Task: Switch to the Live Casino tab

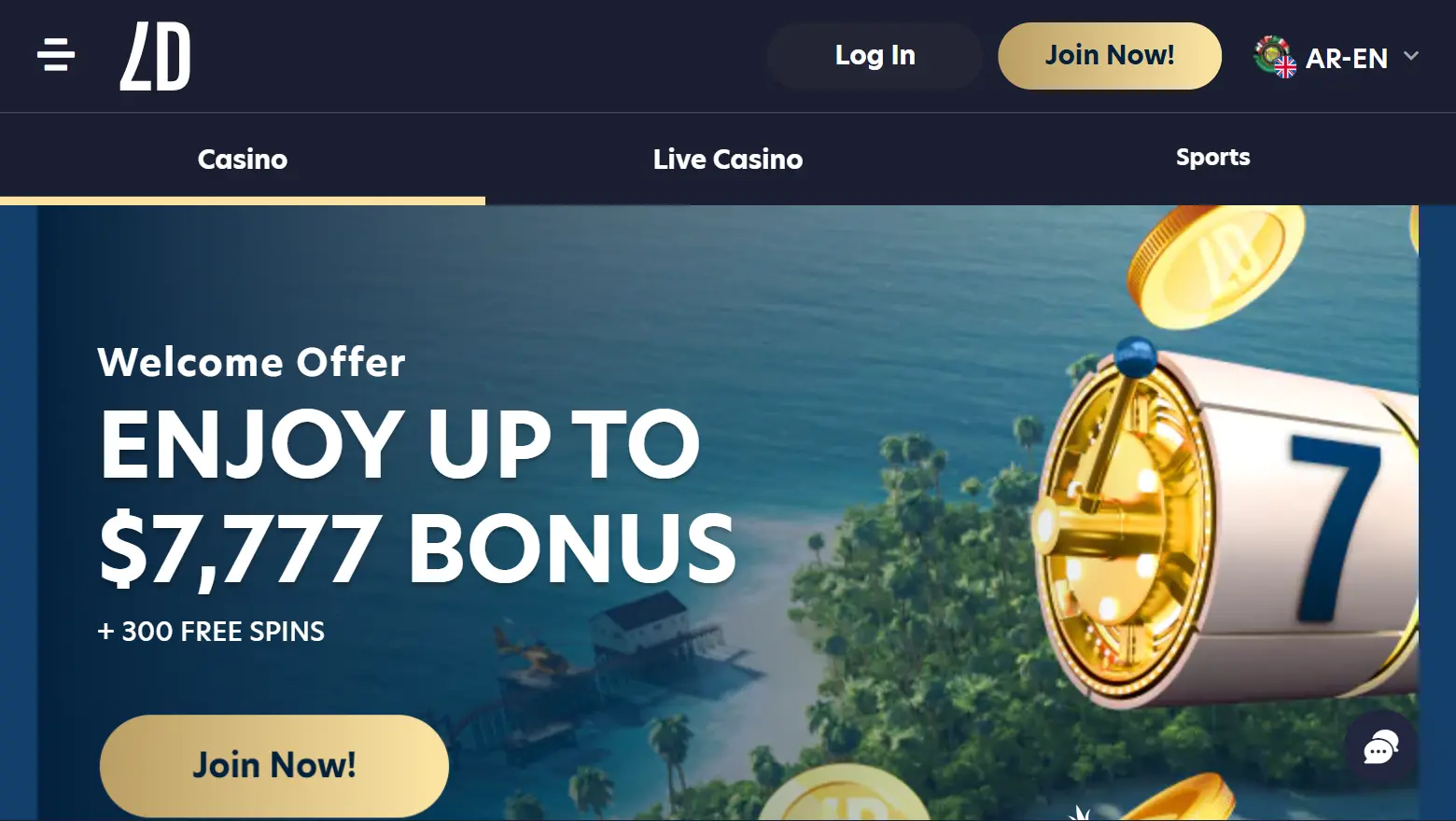Action: coord(728,160)
